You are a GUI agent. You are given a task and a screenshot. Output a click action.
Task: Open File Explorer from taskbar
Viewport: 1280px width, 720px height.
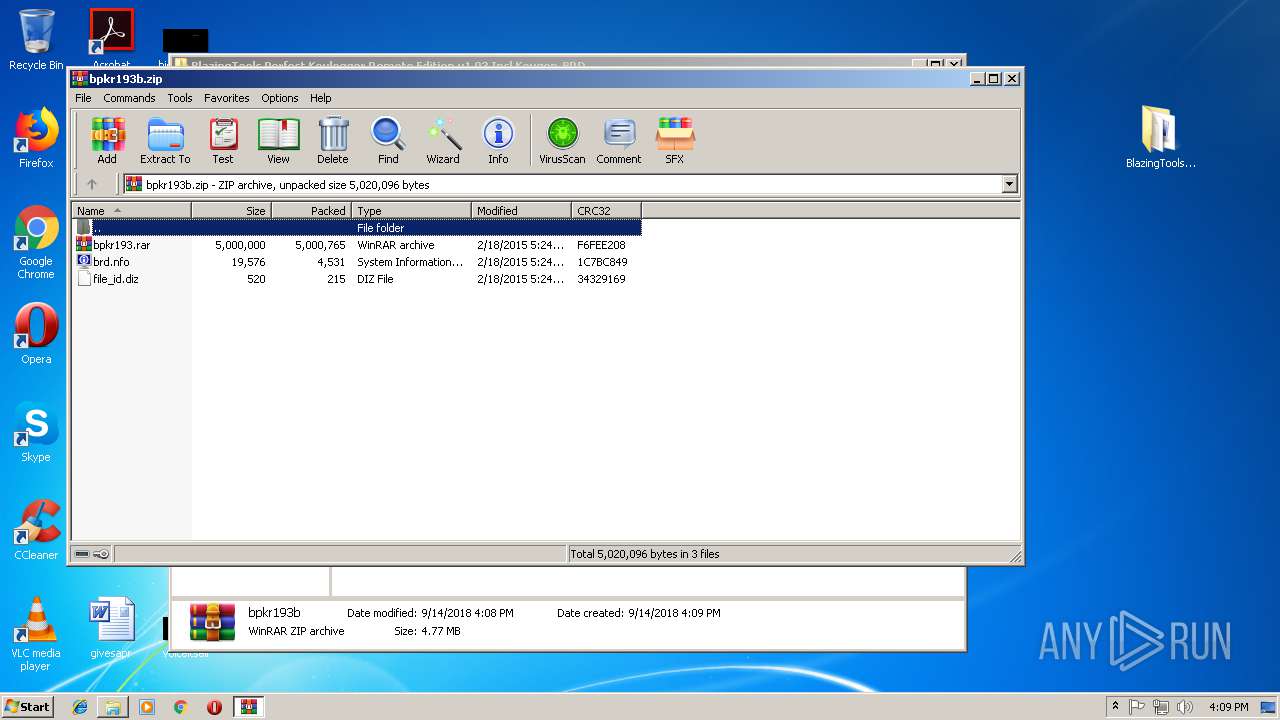point(113,707)
